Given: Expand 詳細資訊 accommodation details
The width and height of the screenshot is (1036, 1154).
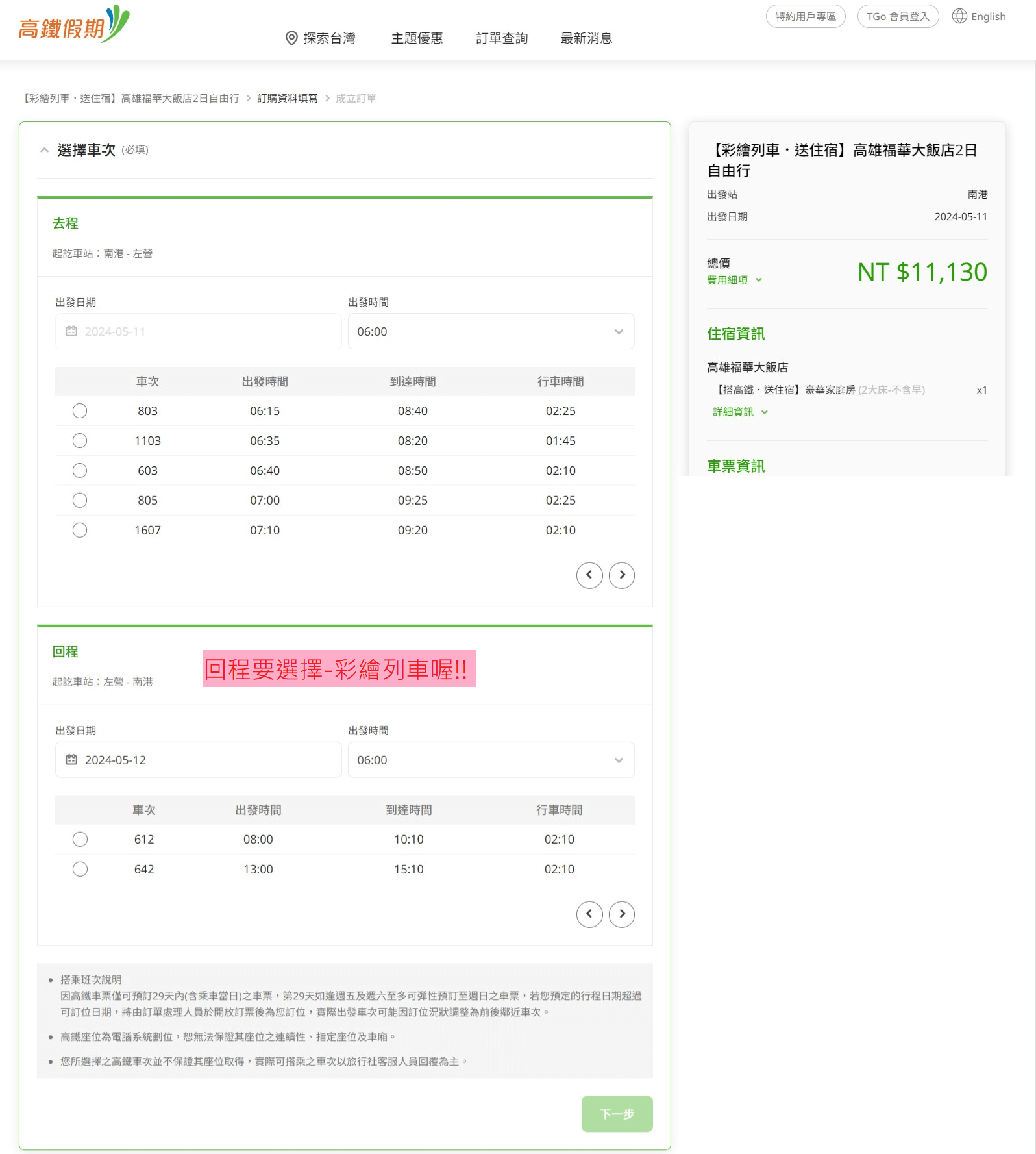Looking at the screenshot, I should [x=740, y=412].
